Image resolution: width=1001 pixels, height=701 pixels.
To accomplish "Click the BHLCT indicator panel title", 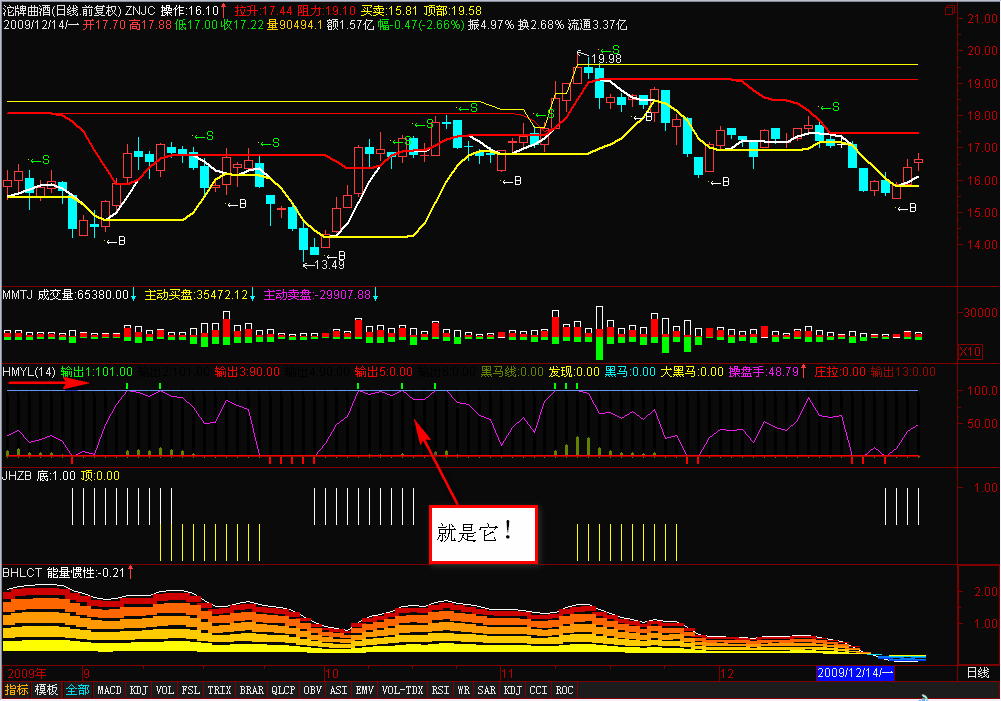I will click(22, 573).
